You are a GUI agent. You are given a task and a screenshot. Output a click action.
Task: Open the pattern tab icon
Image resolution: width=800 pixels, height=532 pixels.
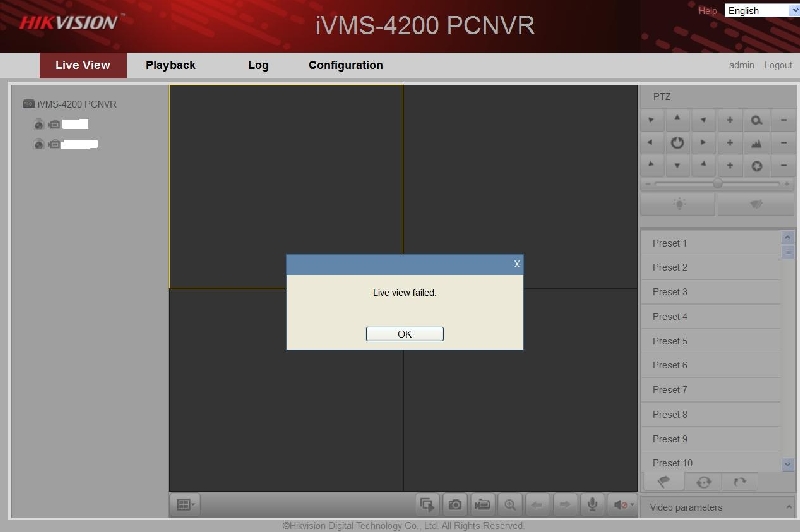pyautogui.click(x=739, y=482)
